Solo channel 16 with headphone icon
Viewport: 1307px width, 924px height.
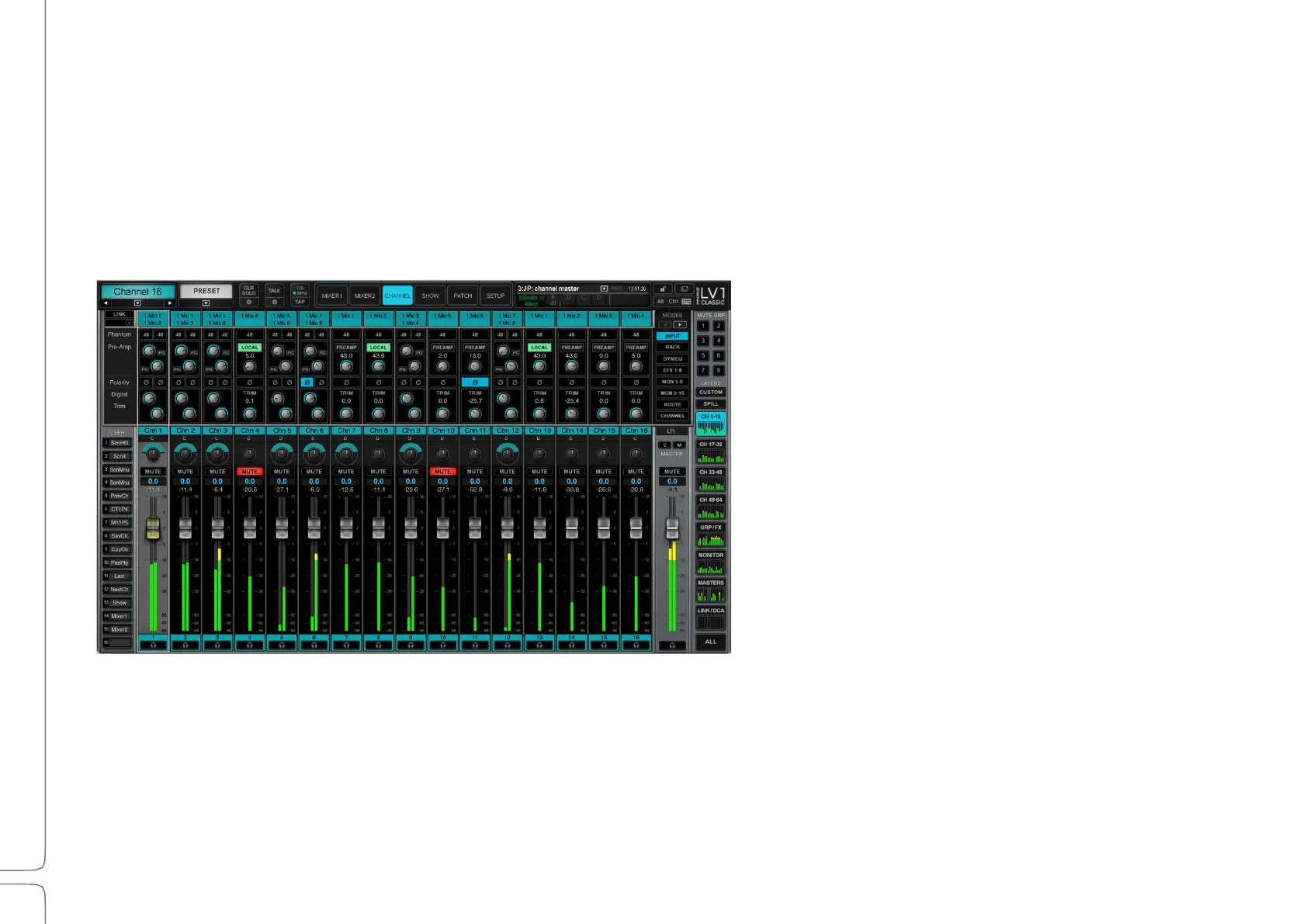[x=636, y=645]
